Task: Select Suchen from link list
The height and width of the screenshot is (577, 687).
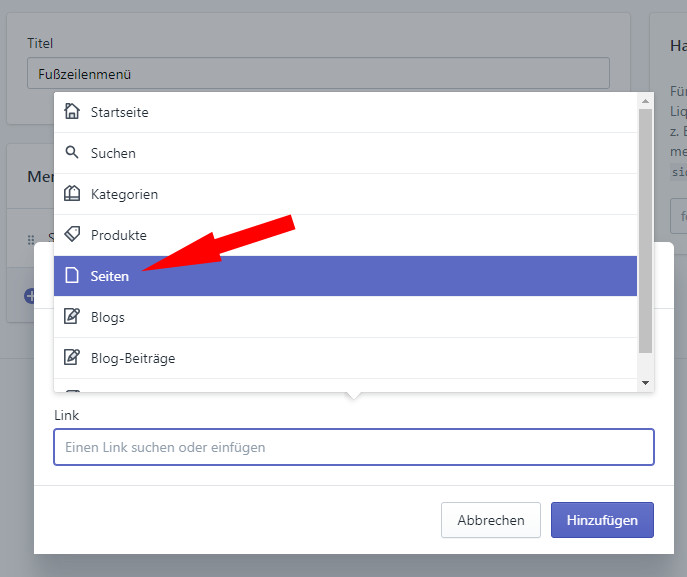Action: 345,153
